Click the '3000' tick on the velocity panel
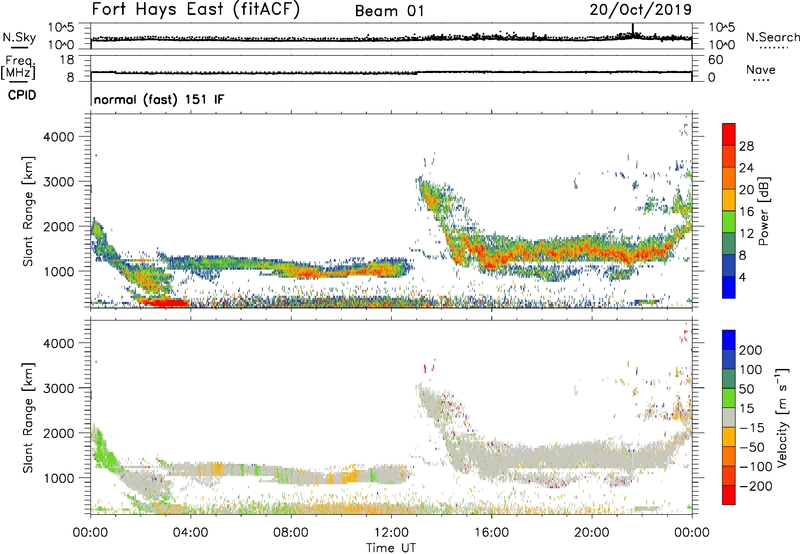Viewport: 800px width, 554px height. [58, 388]
